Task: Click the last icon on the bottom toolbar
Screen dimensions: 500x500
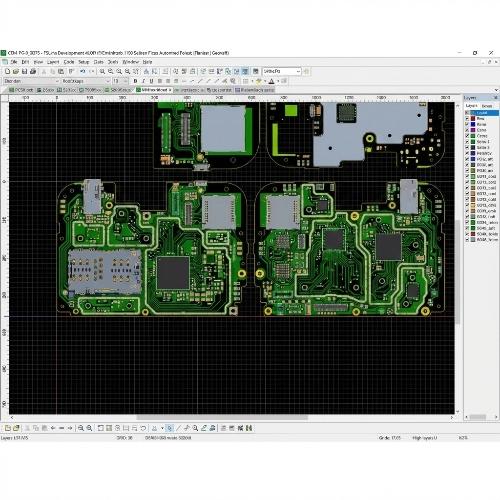Action: coord(249,428)
